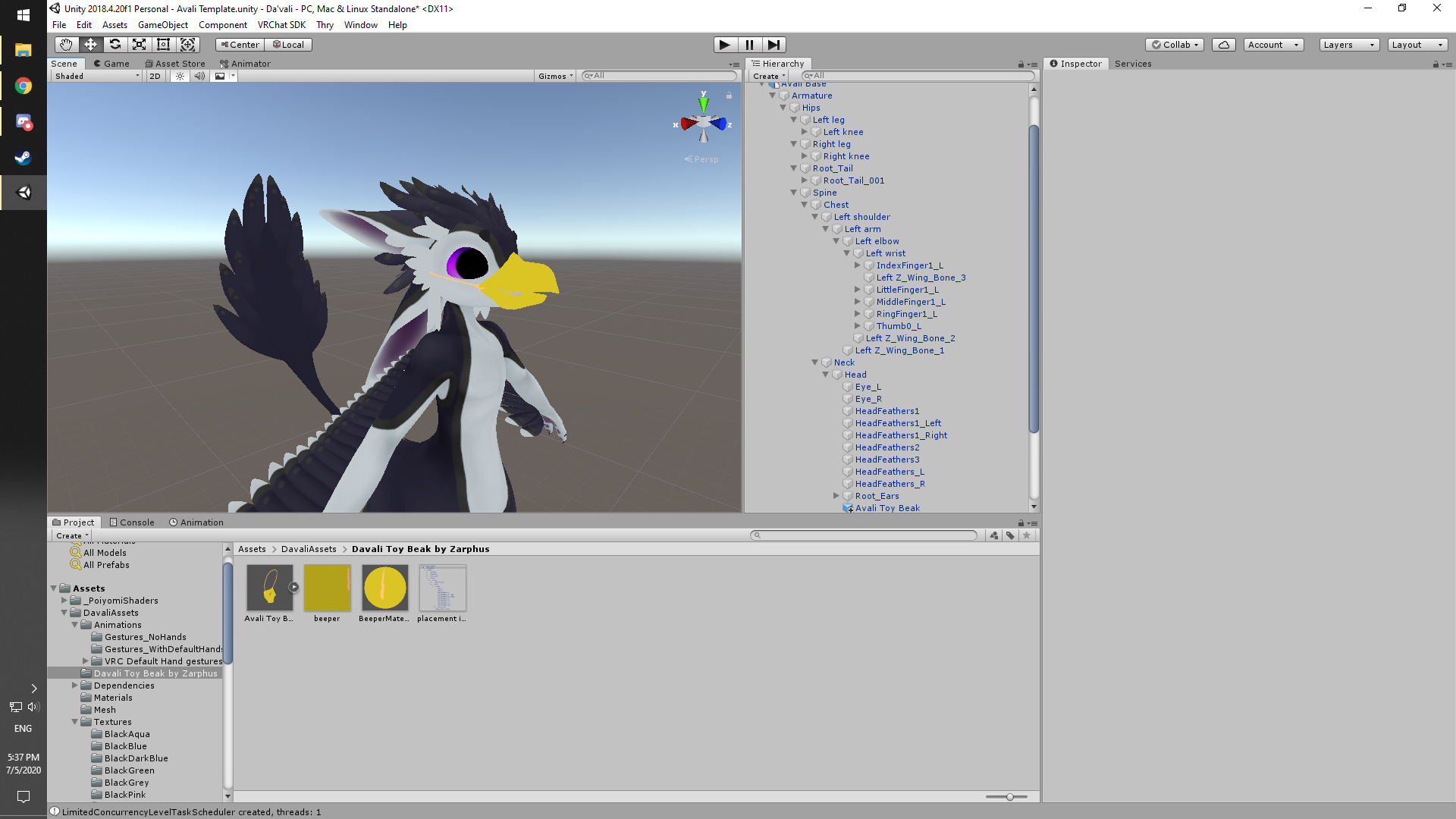Toggle Local handle rotation
Screen dimensions: 1456x819
coord(288,45)
